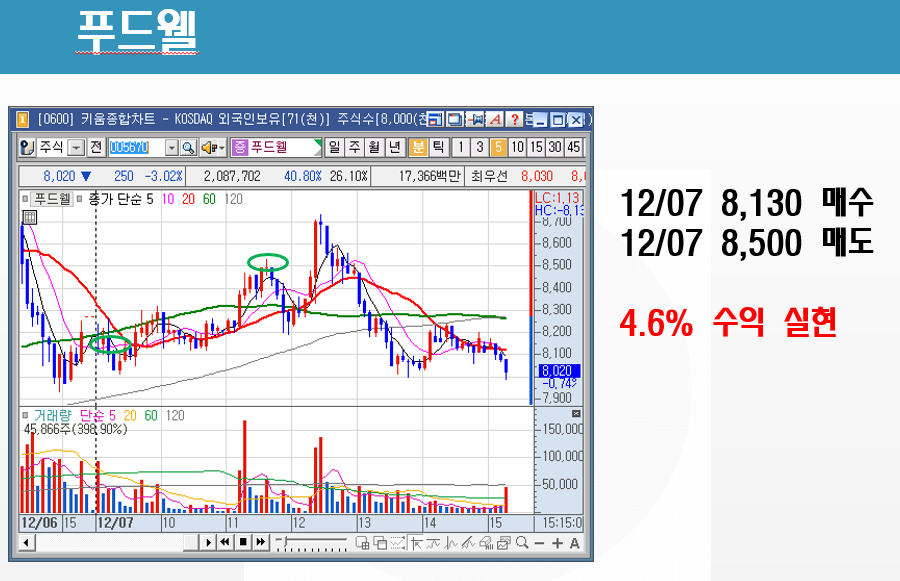Click the 4.6% 수익 실현 text
The width and height of the screenshot is (900, 581).
click(728, 323)
